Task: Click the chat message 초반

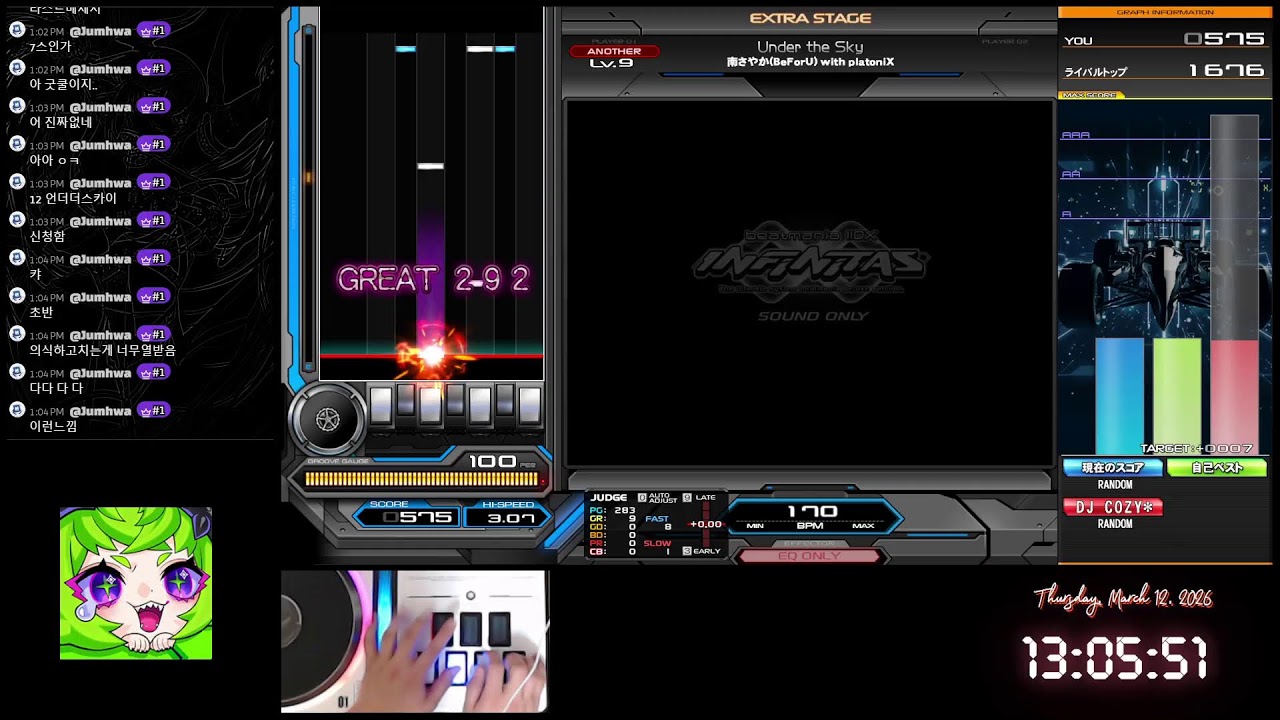Action: pyautogui.click(x=41, y=312)
